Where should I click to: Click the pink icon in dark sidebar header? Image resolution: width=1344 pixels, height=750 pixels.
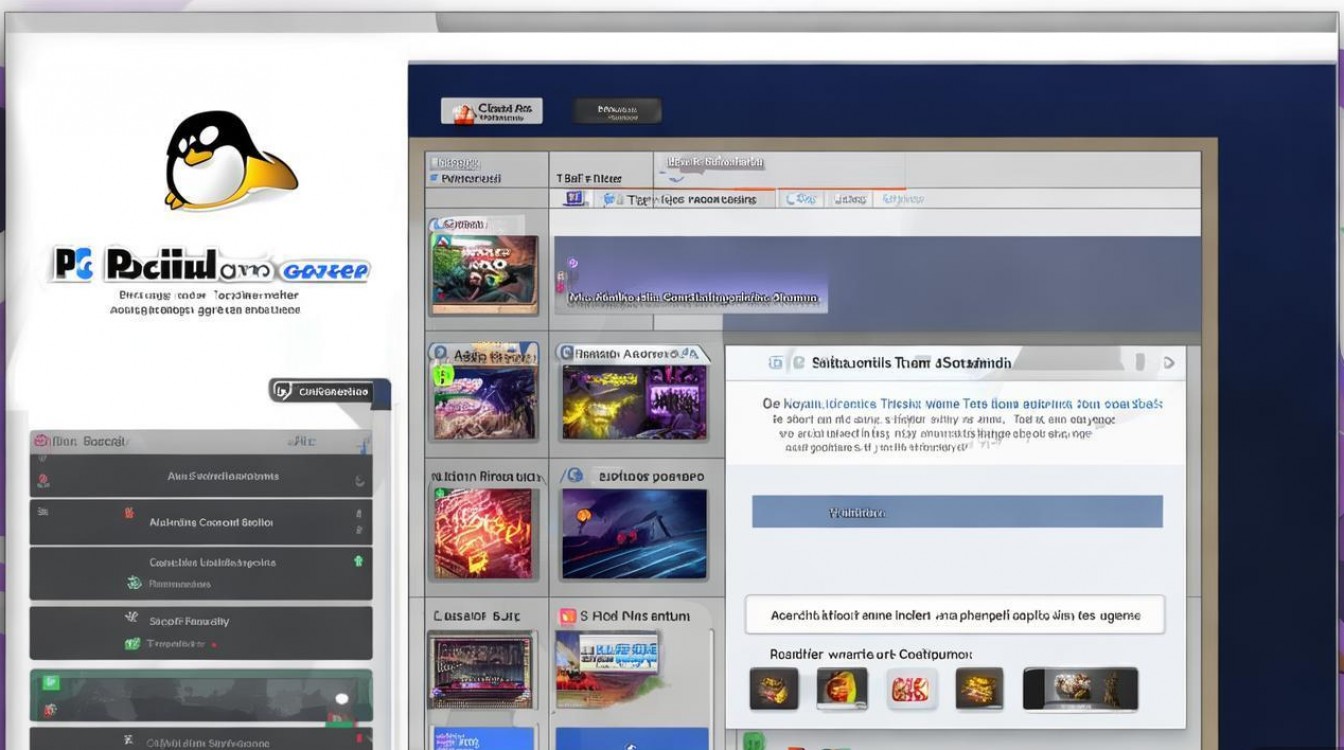point(42,441)
